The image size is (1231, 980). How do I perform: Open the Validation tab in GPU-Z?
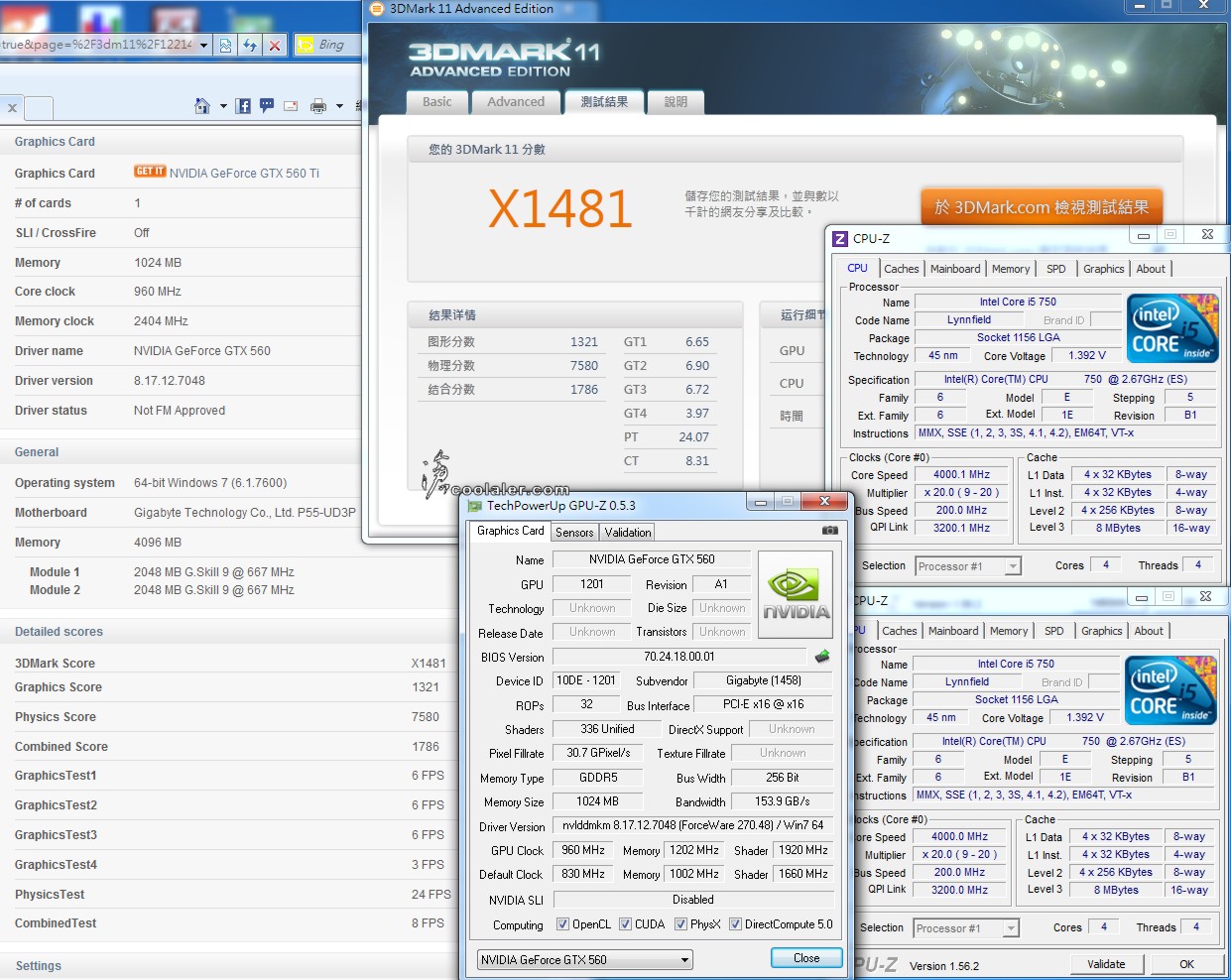click(x=628, y=533)
